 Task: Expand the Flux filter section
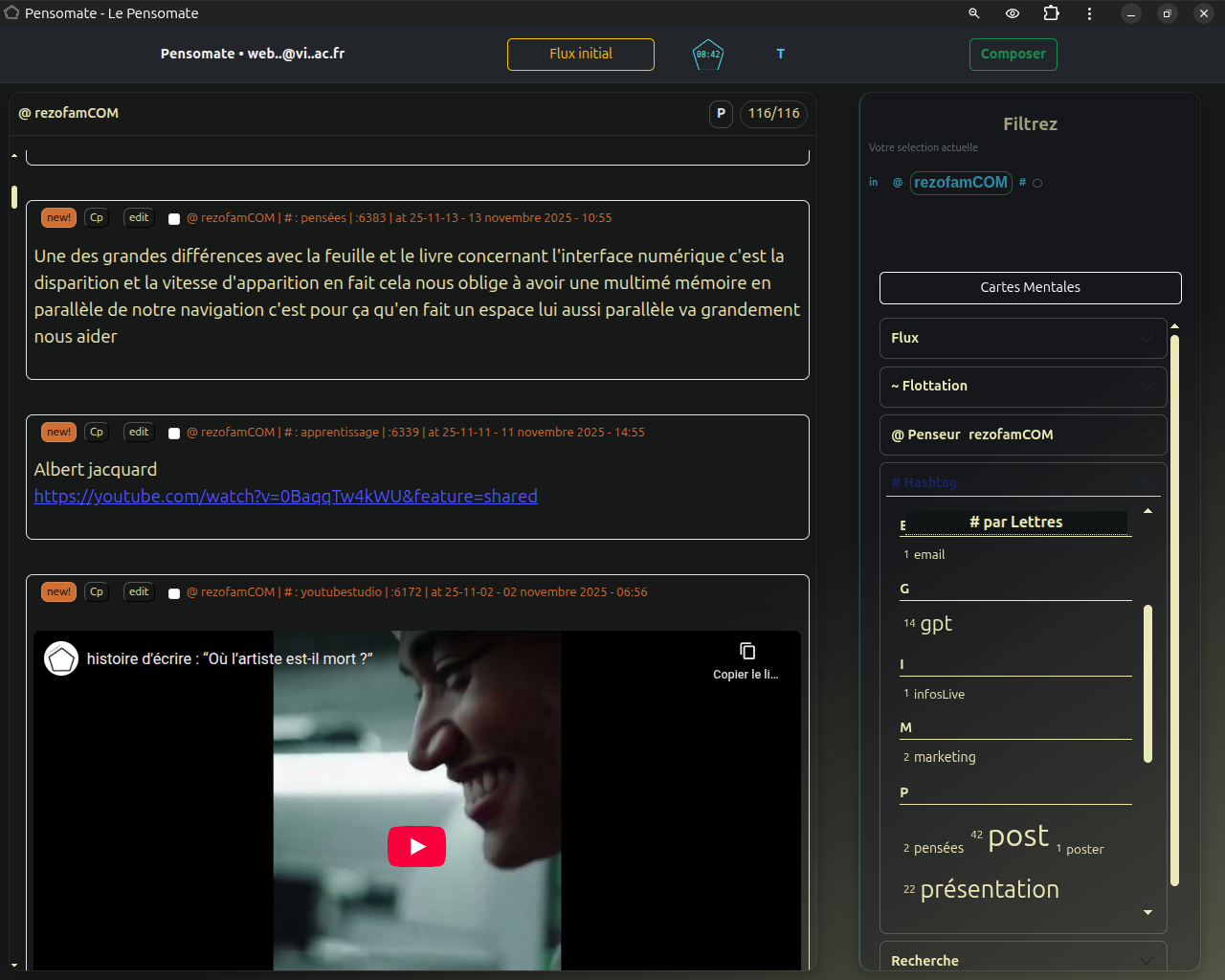pyautogui.click(x=1022, y=338)
